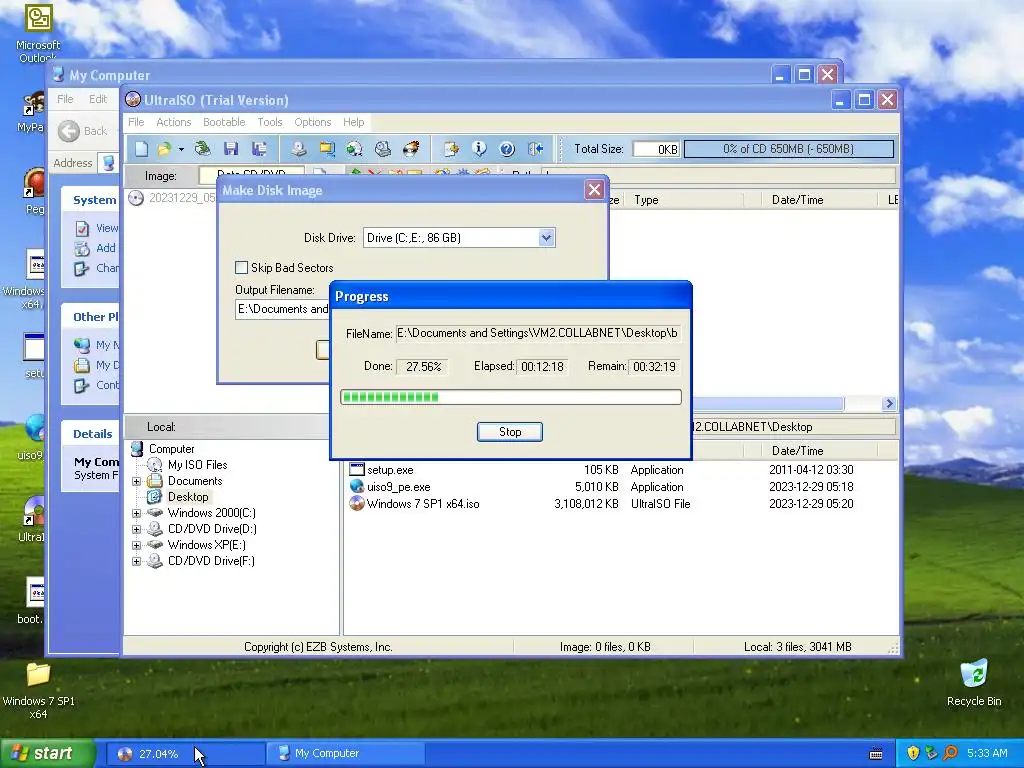Click the Elapsed 00:12:18 value
1024x768 pixels.
[x=542, y=367]
